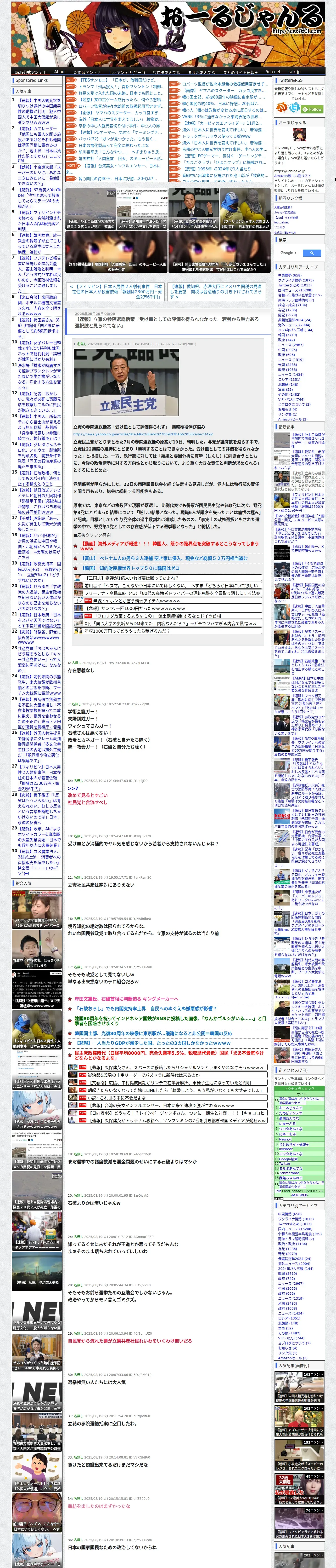Open the About nav item
Screen dimensions: 336x1568
[60, 72]
